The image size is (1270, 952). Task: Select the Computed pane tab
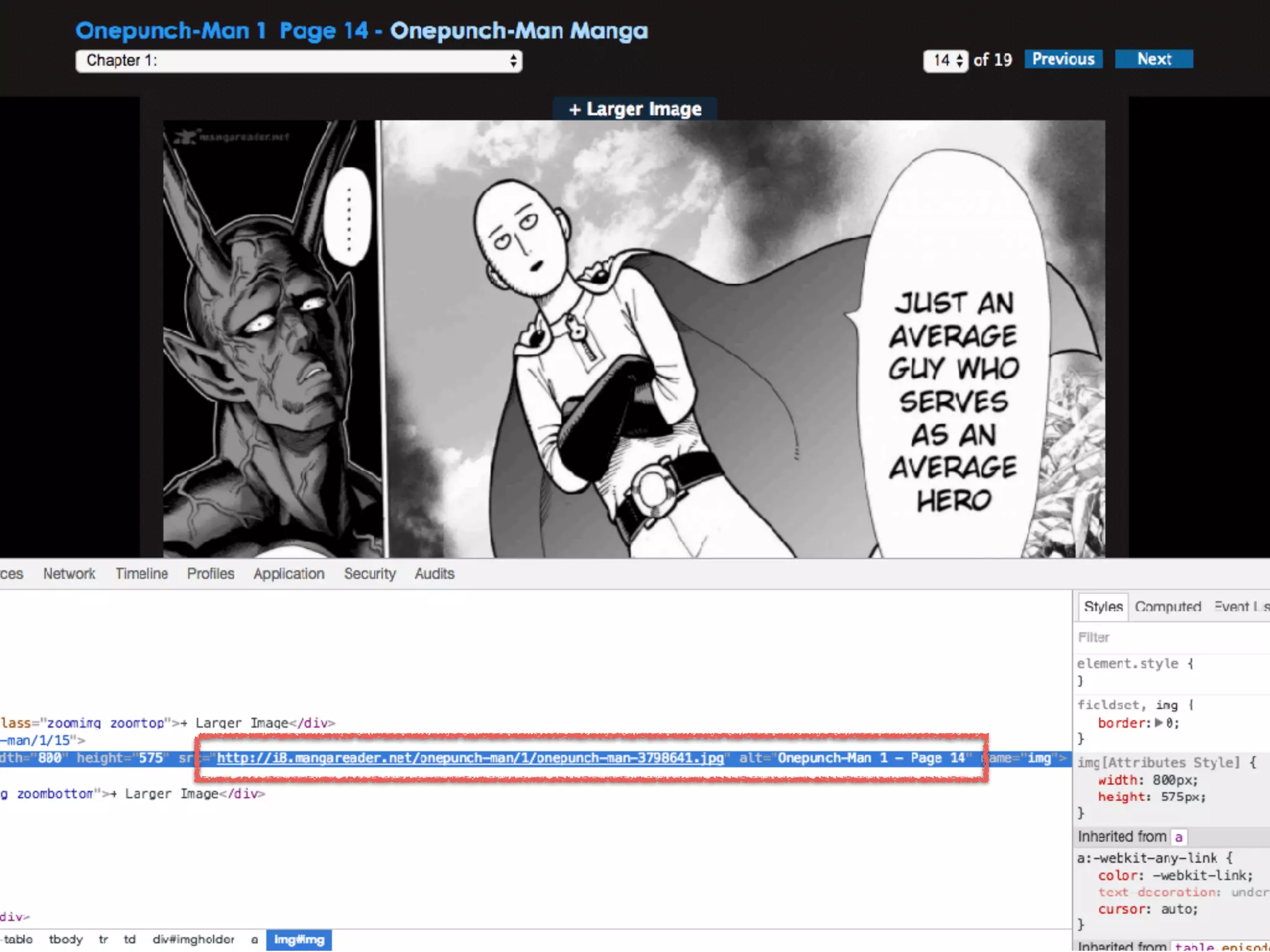coord(1168,607)
